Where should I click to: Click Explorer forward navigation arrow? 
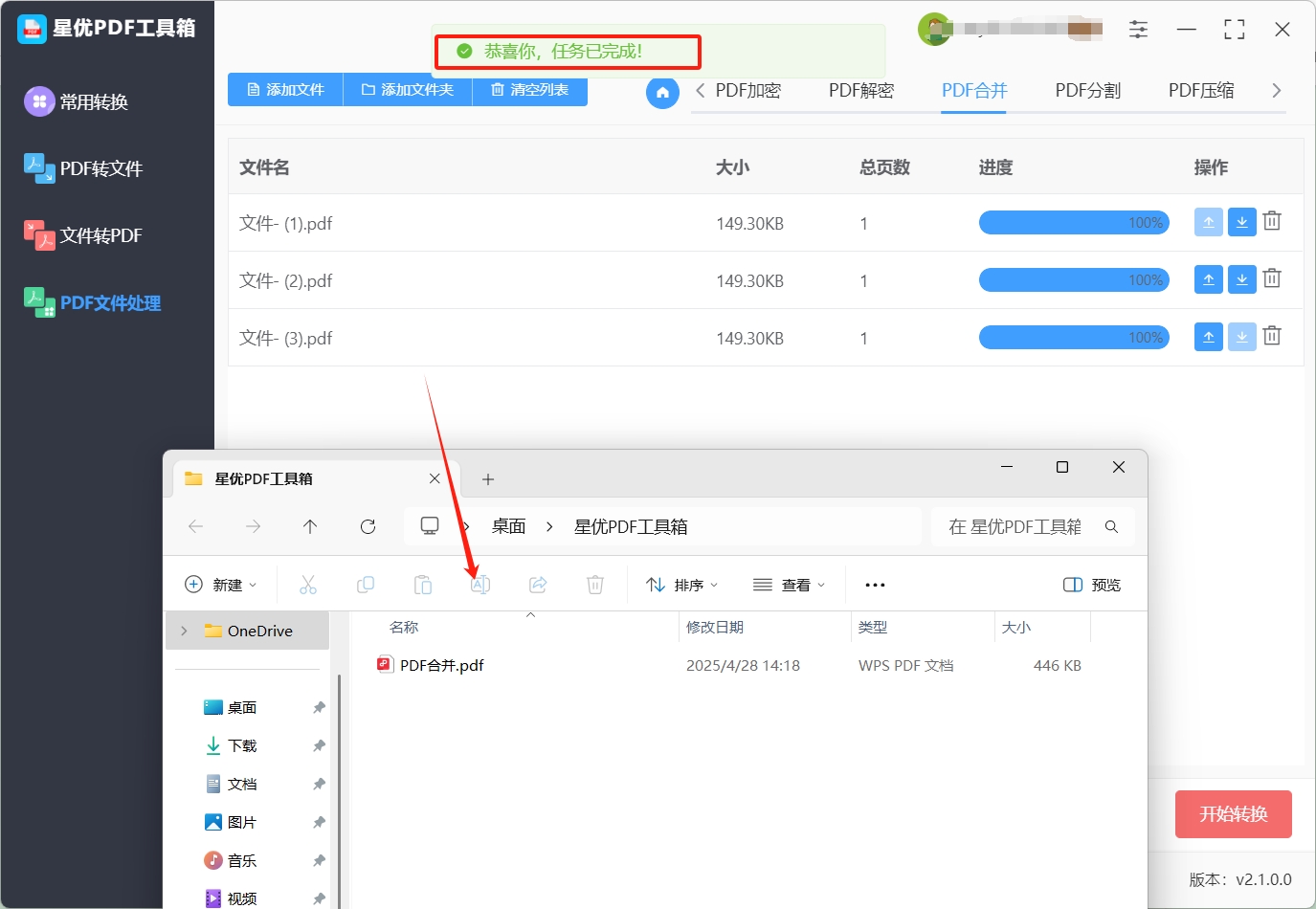point(253,526)
